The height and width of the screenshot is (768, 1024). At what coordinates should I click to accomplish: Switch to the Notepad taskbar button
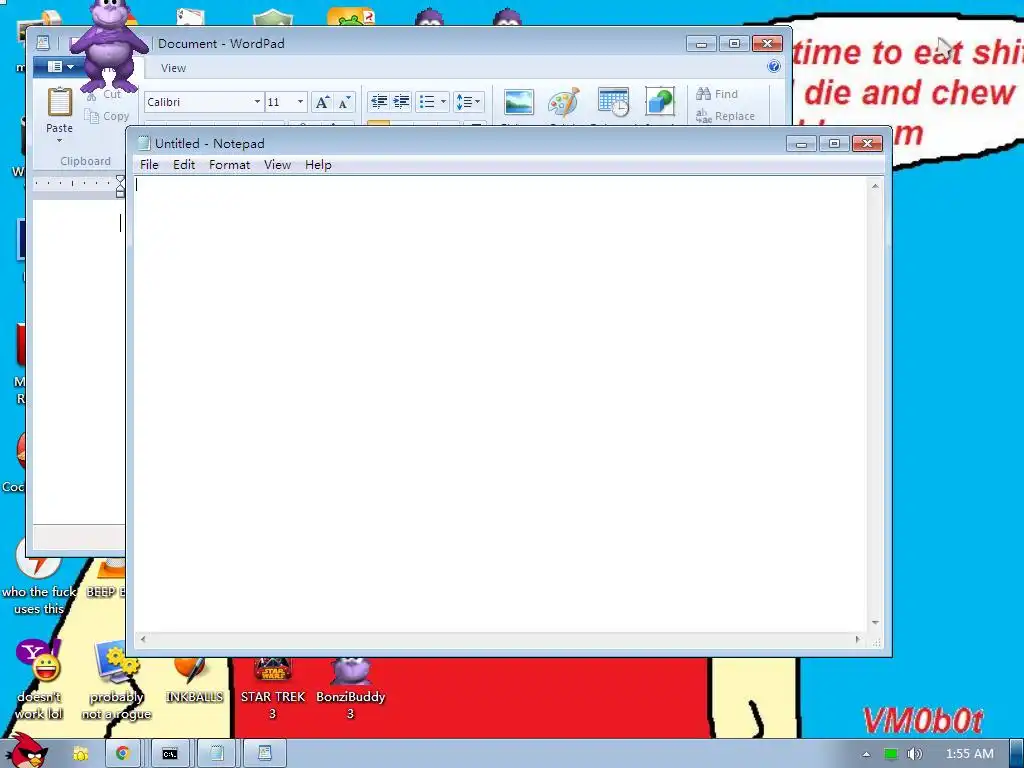tap(217, 754)
